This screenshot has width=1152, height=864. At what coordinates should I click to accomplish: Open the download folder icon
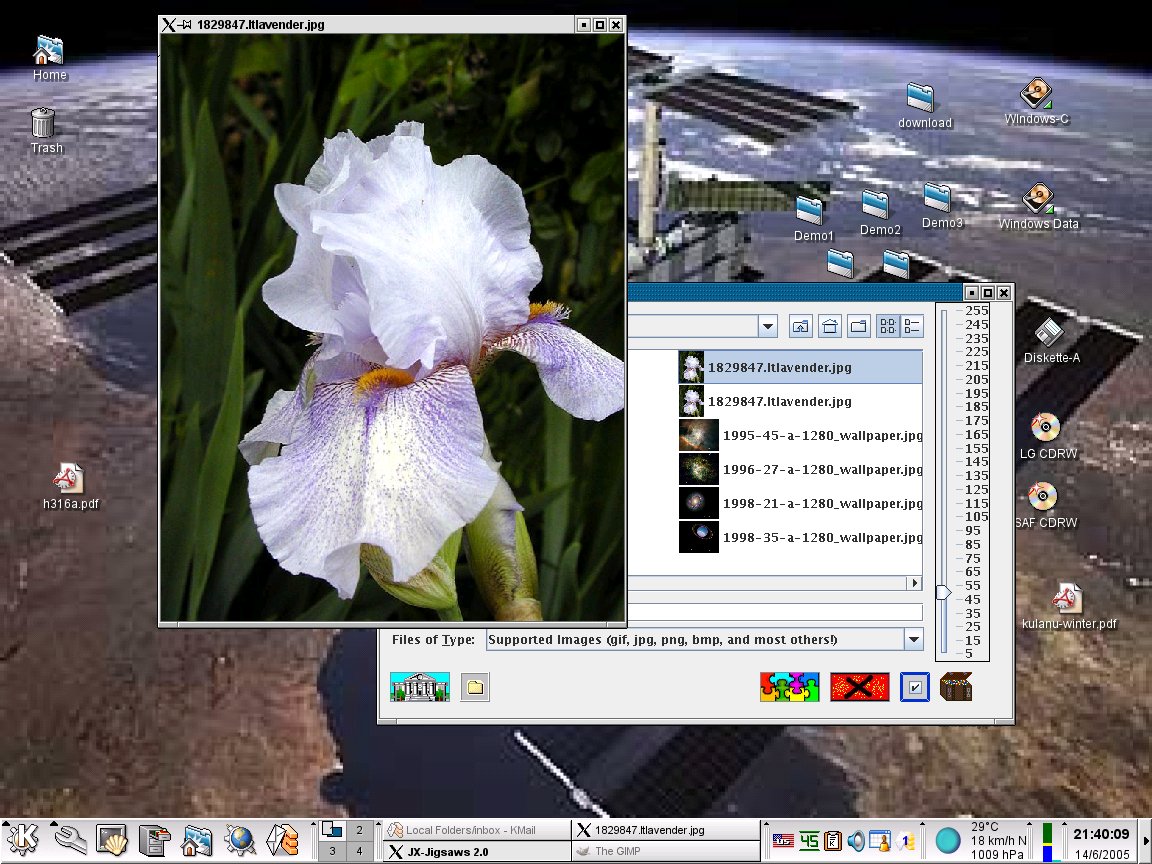tap(924, 106)
